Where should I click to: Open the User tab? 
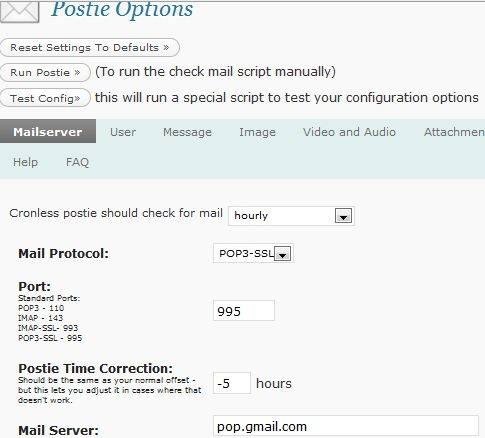tap(123, 132)
